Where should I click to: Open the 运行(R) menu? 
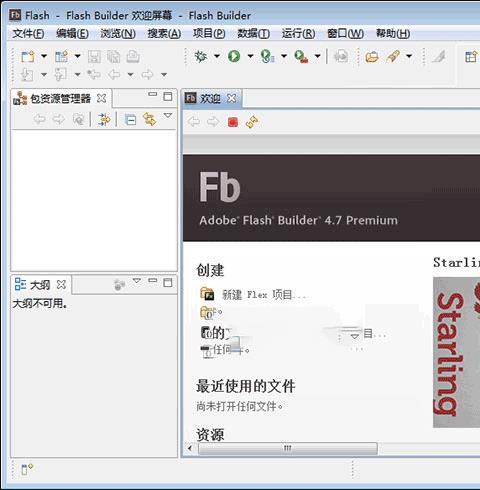(x=298, y=34)
